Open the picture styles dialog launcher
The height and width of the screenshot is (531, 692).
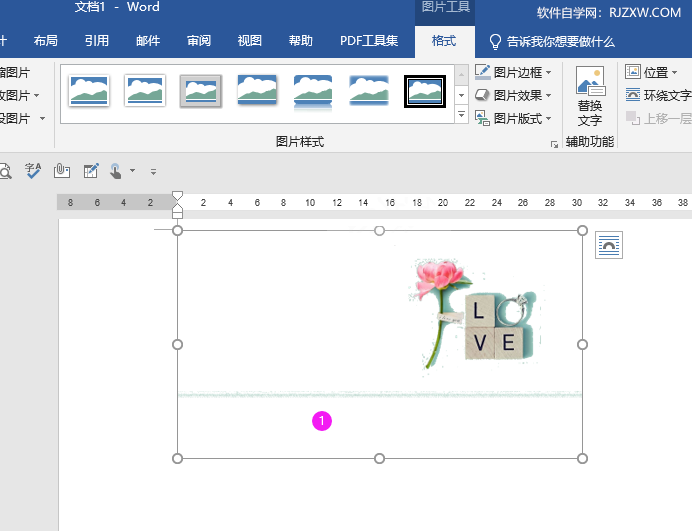pyautogui.click(x=554, y=145)
